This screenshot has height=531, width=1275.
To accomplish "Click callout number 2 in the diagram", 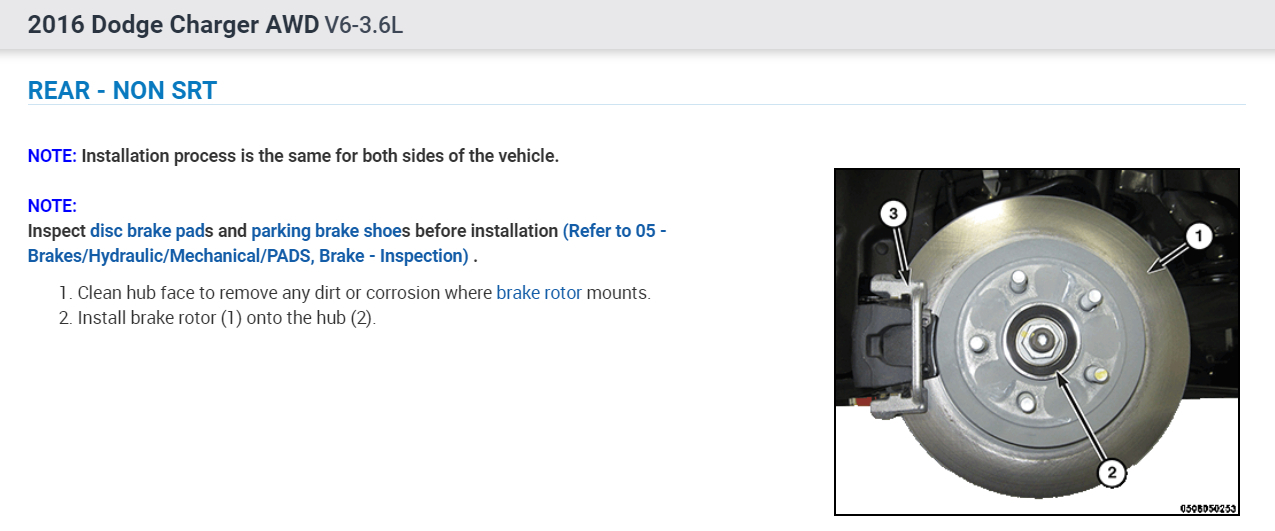I will [x=1111, y=472].
